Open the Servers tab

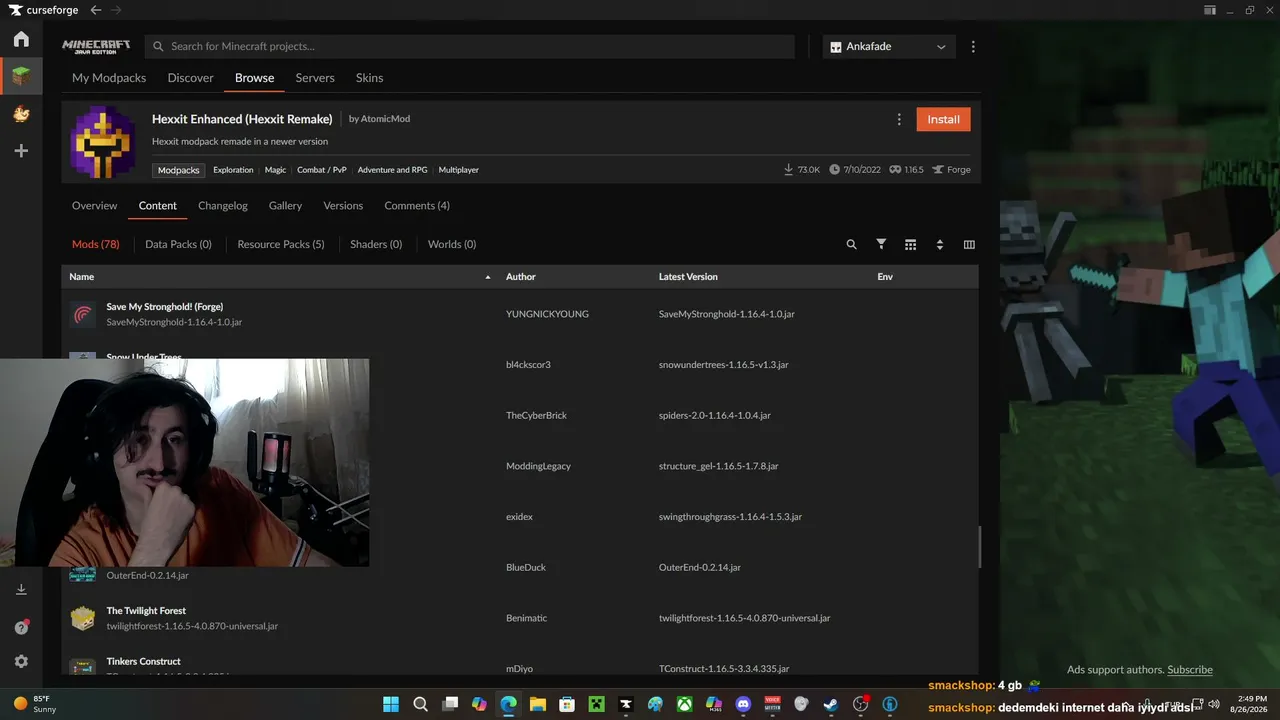(x=315, y=78)
